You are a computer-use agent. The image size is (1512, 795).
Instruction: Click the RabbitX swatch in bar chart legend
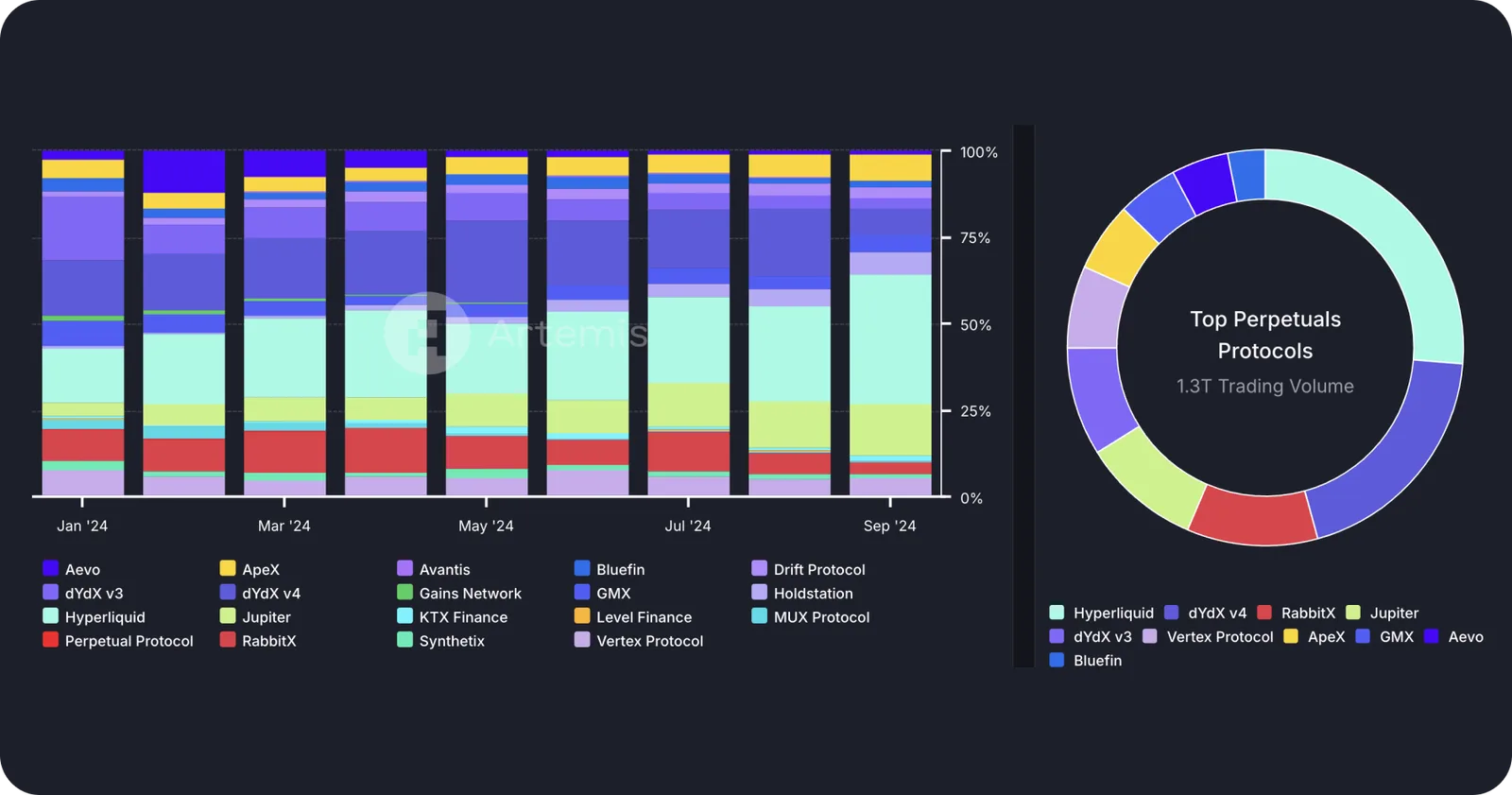tap(228, 639)
